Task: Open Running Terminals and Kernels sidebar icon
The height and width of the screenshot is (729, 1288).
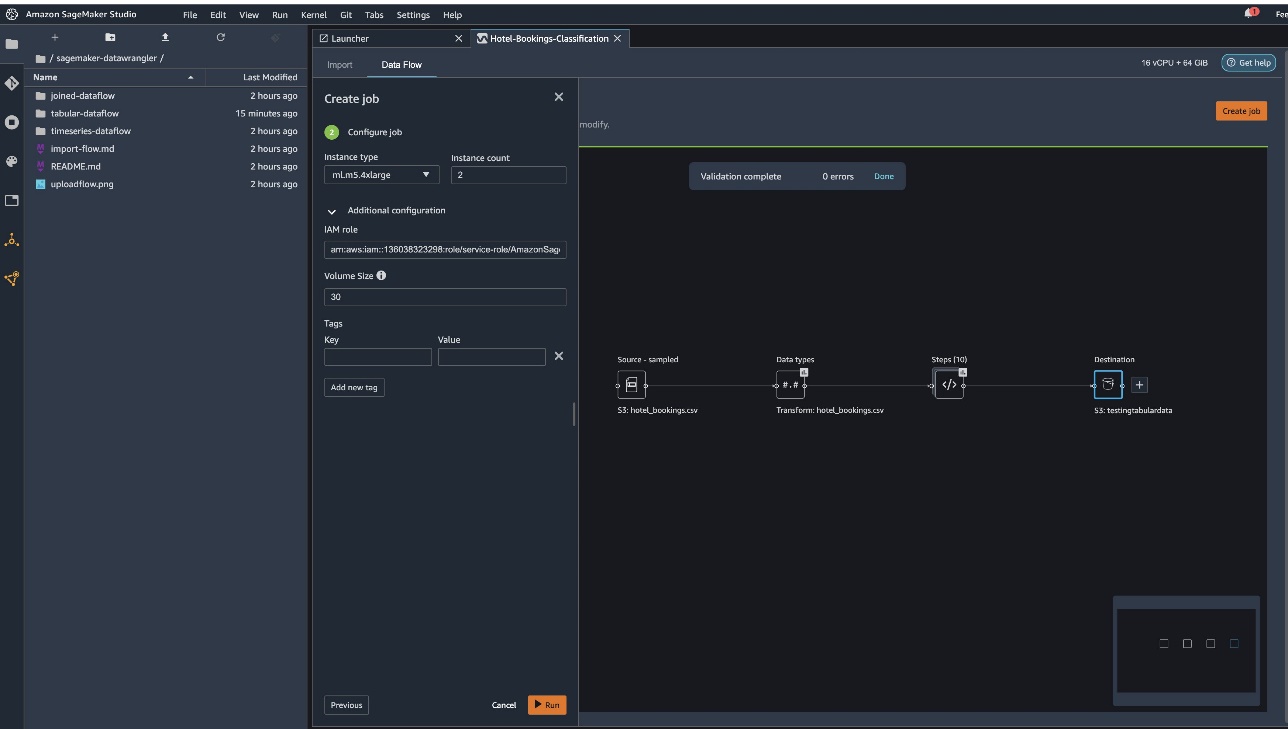Action: (12, 122)
